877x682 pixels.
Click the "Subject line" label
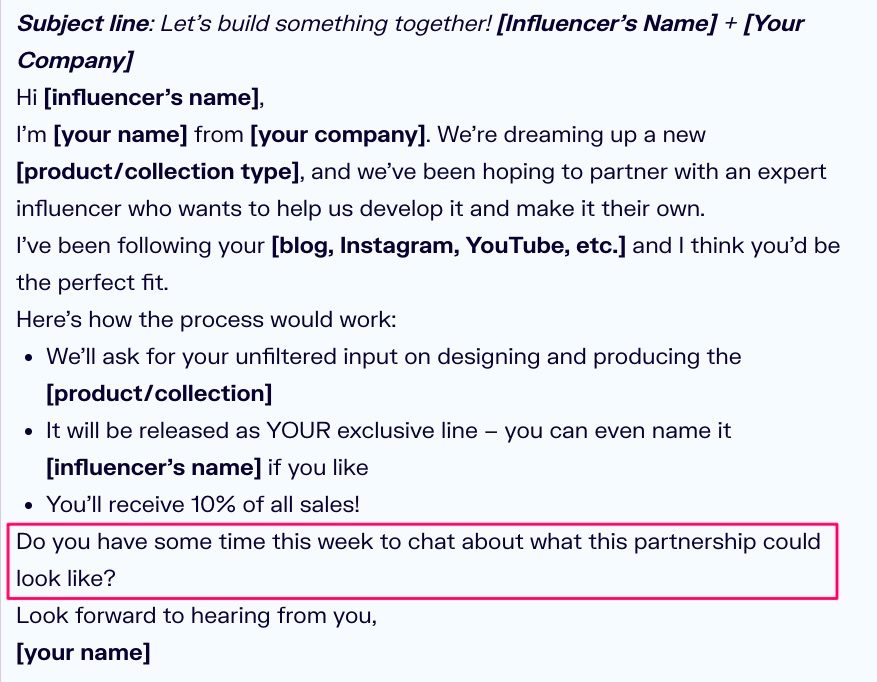80,23
